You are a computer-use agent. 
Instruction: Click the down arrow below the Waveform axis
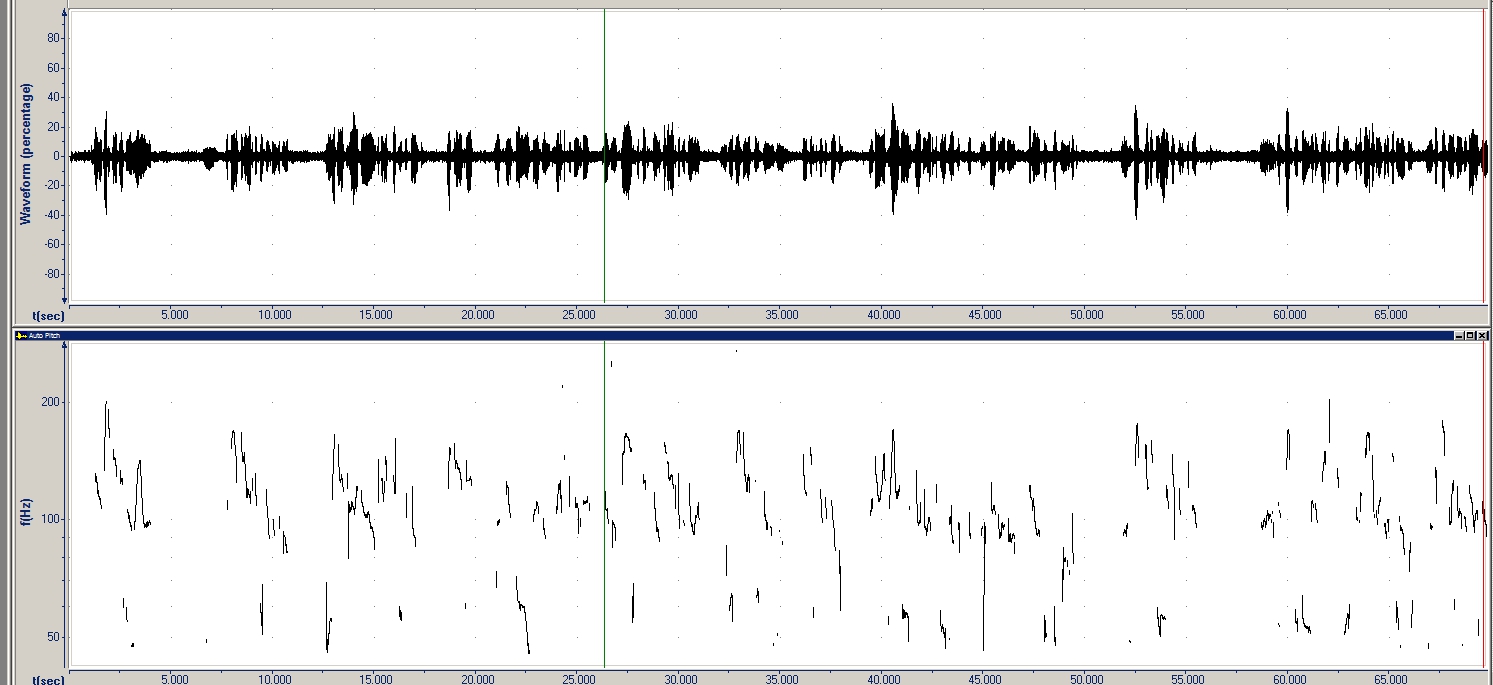[65, 298]
